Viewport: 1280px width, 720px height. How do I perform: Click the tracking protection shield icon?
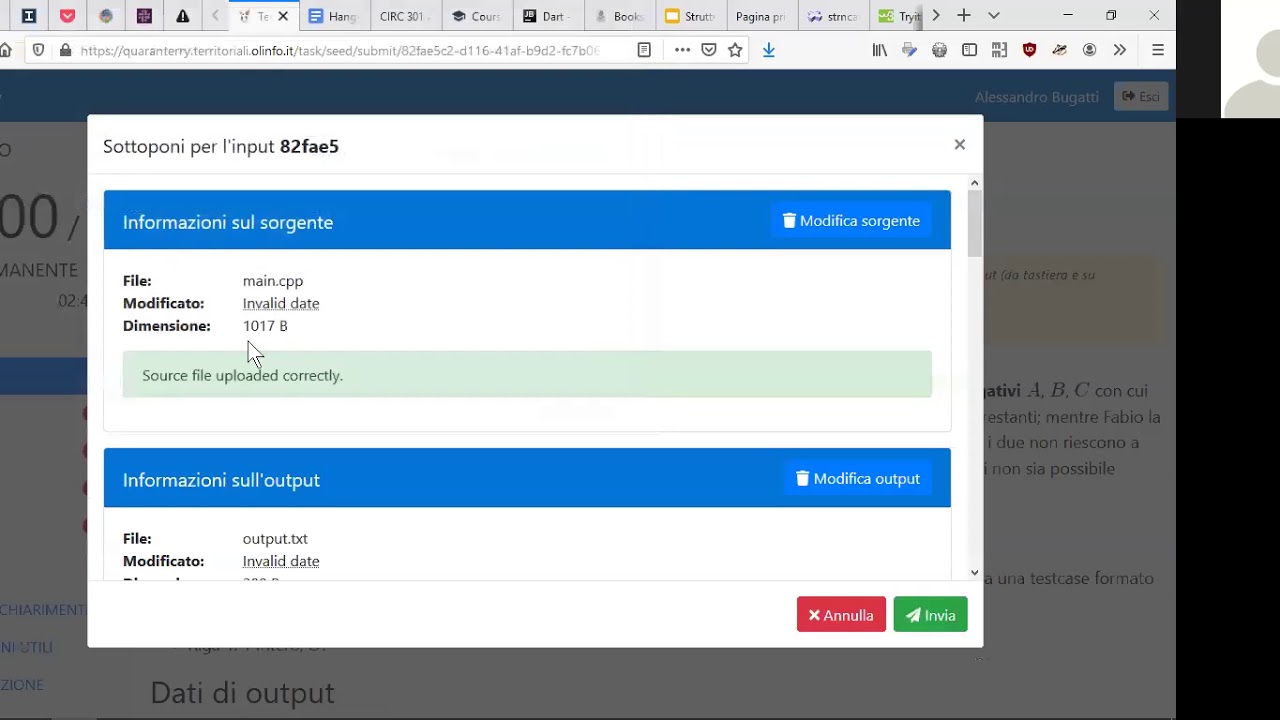pos(38,50)
